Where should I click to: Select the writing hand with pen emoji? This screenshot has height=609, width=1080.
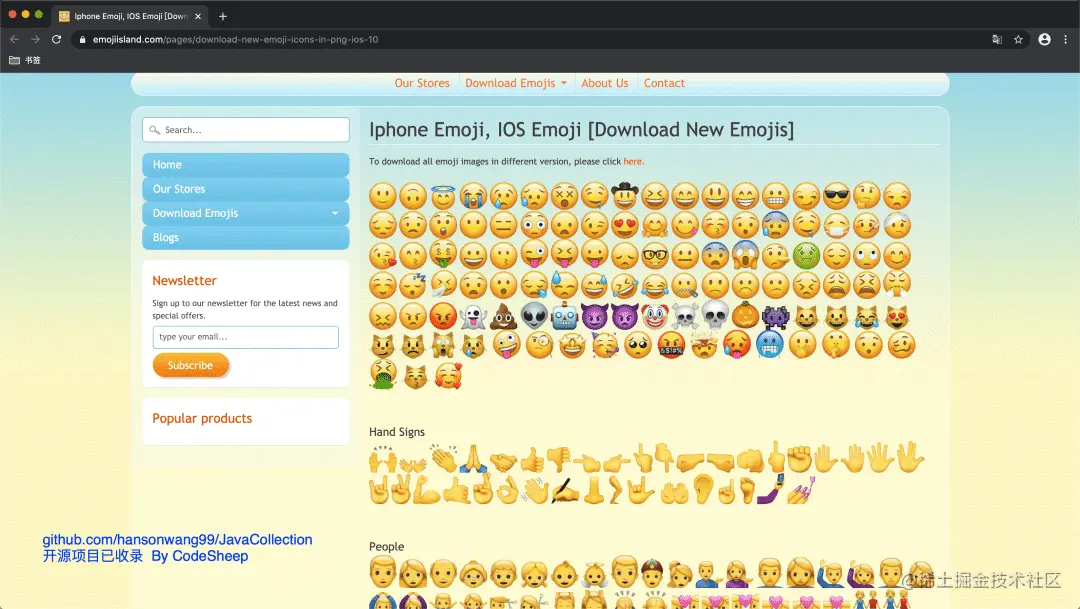click(x=565, y=491)
